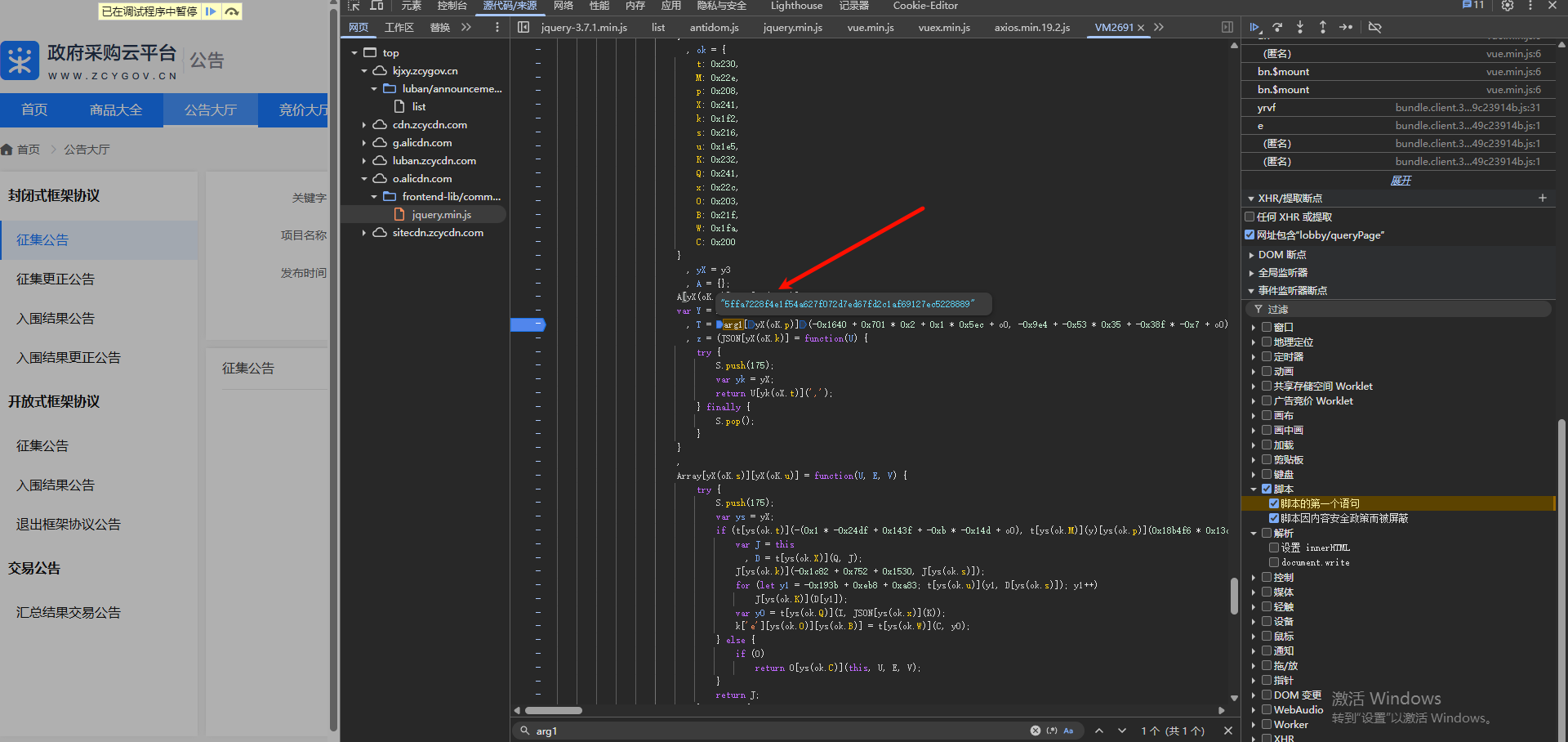Open 公告大厅 in site navigation
Image resolution: width=1568 pixels, height=742 pixels.
pos(211,110)
